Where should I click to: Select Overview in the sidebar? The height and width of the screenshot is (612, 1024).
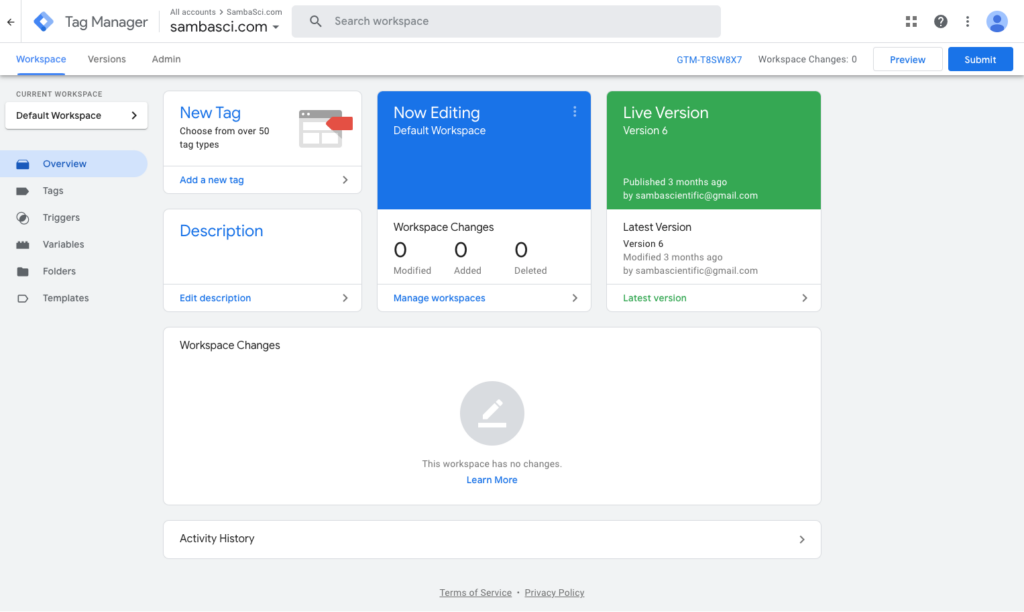click(74, 164)
